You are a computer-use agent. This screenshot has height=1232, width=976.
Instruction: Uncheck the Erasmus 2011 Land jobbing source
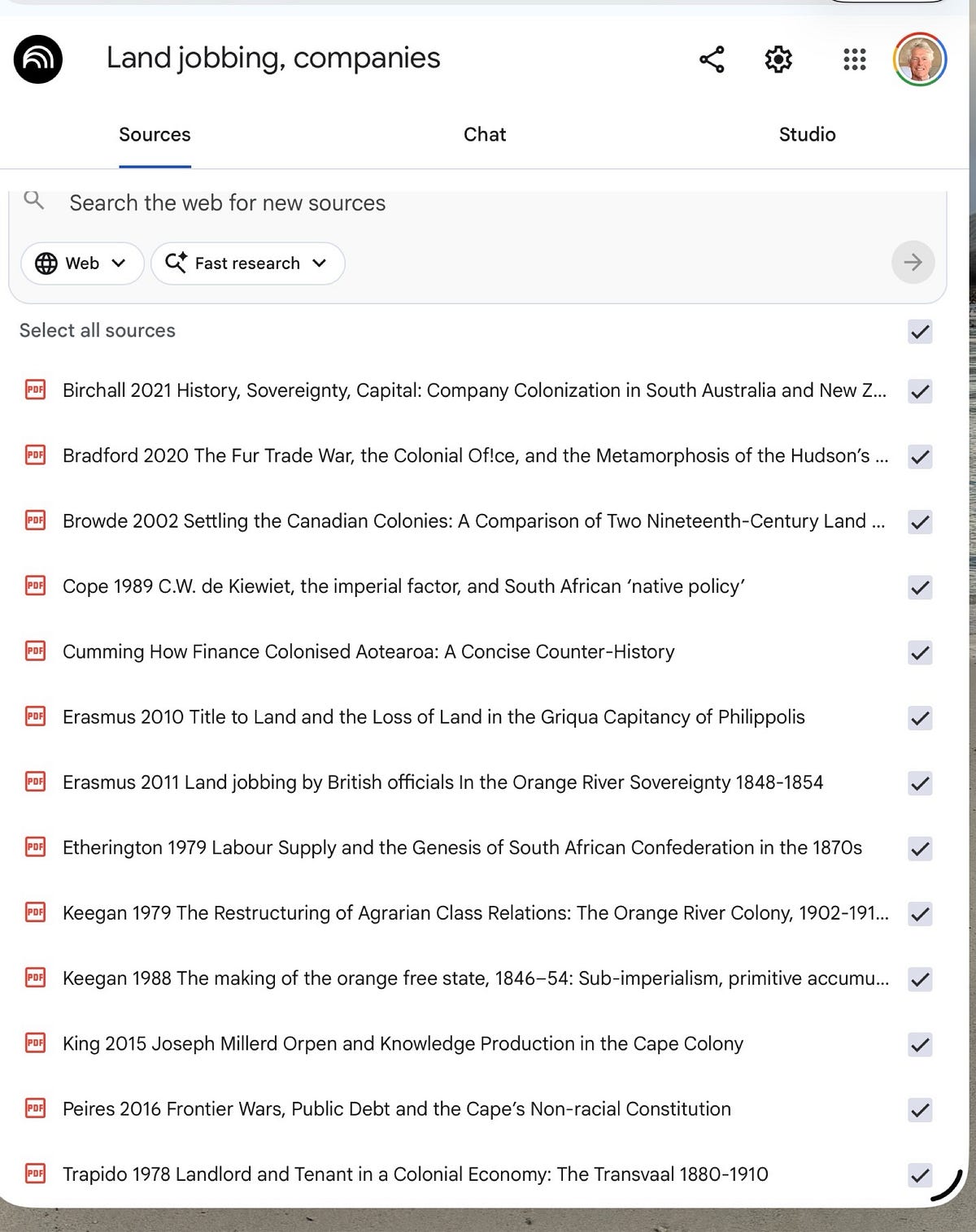coord(920,783)
